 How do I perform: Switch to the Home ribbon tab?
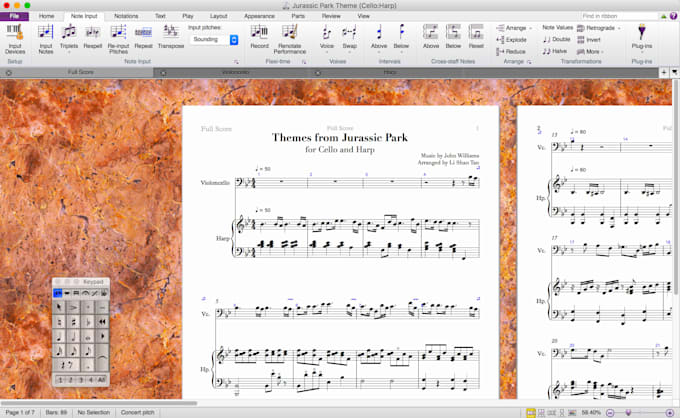(46, 16)
